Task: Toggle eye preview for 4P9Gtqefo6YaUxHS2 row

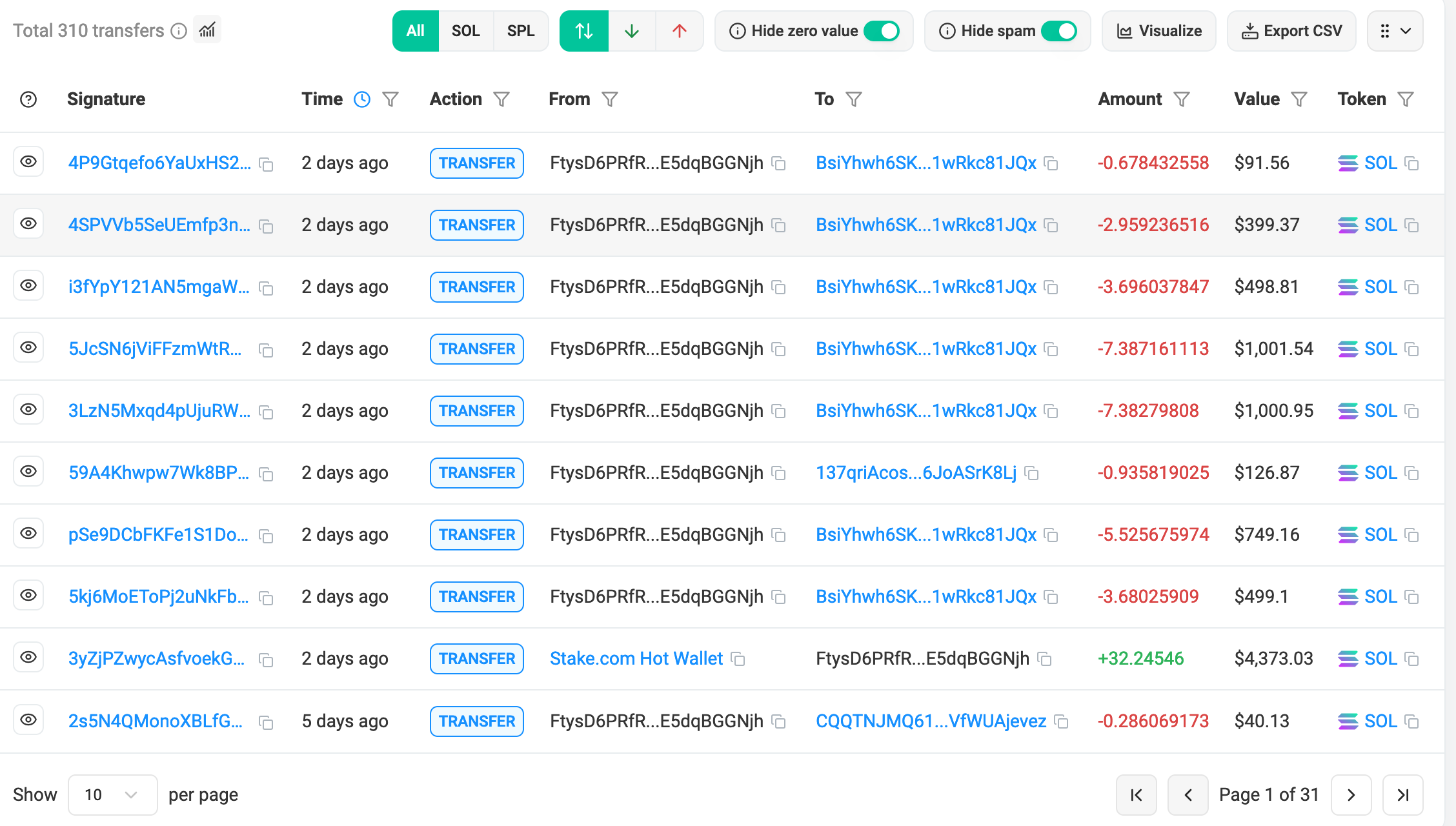Action: [x=28, y=161]
